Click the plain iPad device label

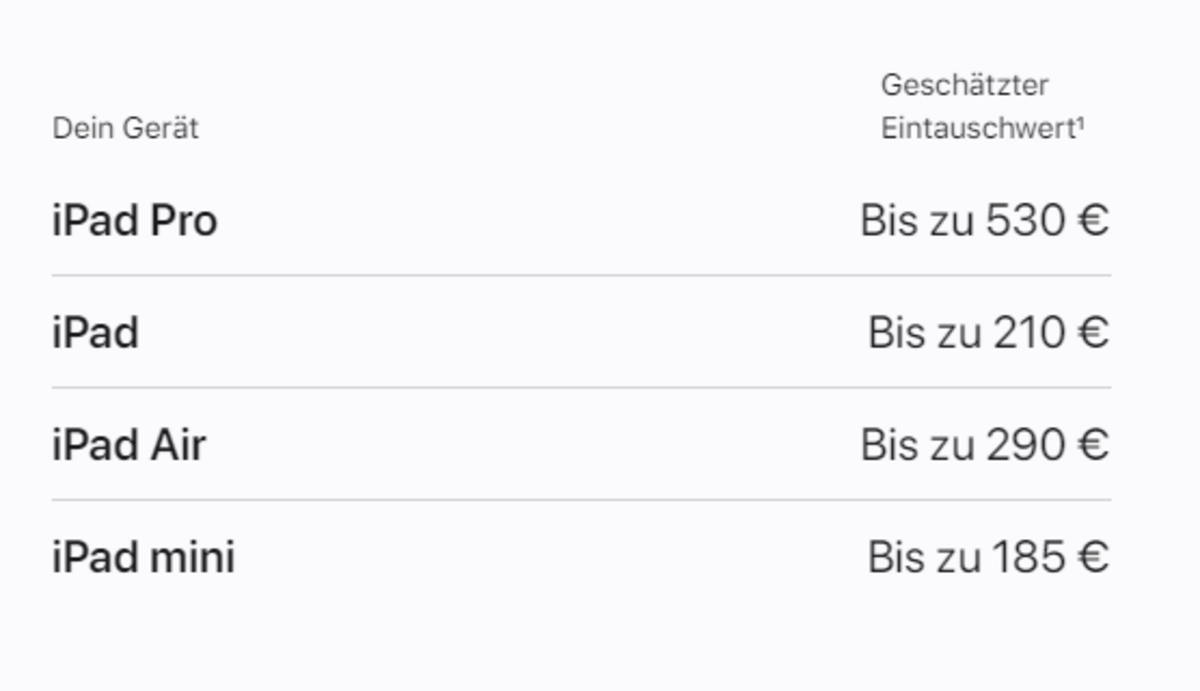(x=95, y=332)
